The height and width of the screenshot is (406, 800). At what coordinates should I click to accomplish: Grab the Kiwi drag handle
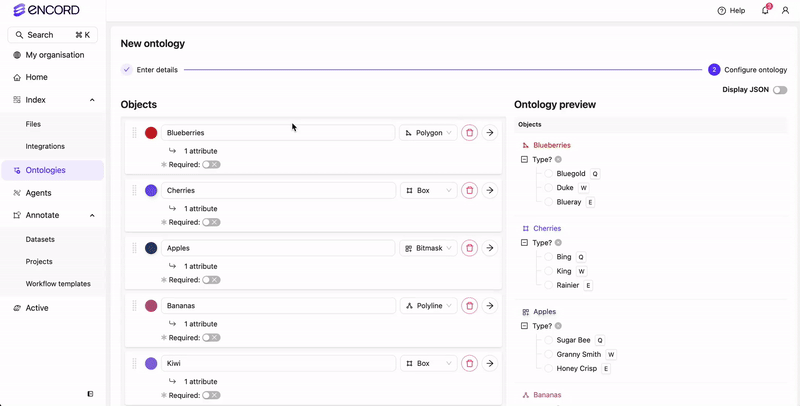(x=135, y=363)
